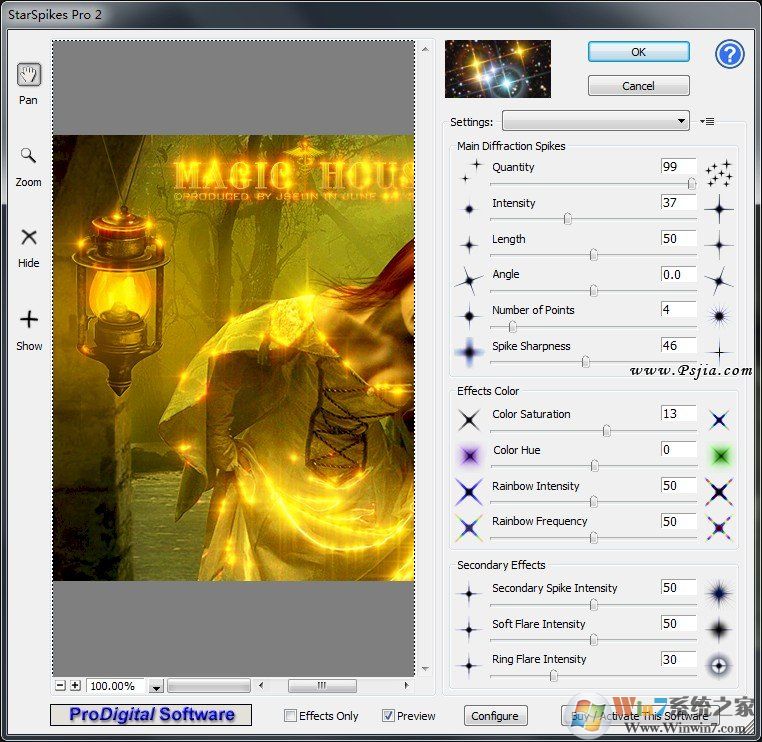Expand the zoom percentage dropdown arrow
Viewport: 762px width, 742px height.
click(156, 687)
